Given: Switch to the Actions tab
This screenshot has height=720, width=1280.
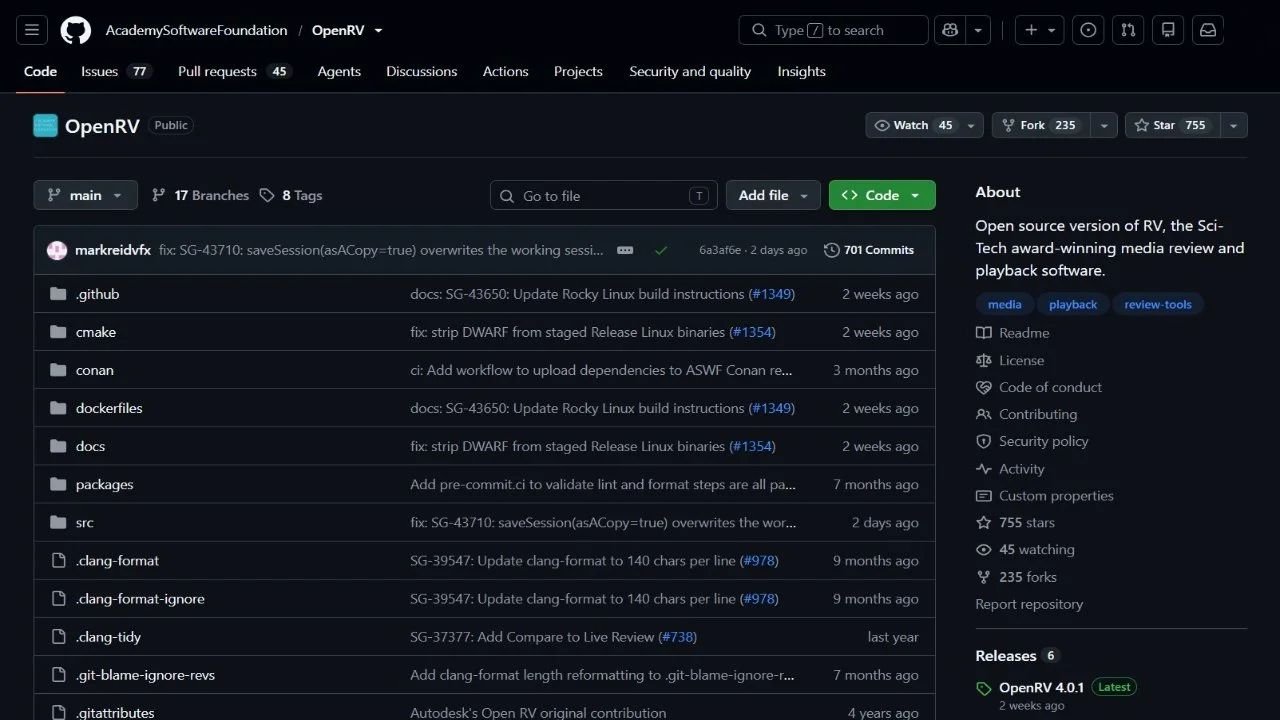Looking at the screenshot, I should pyautogui.click(x=506, y=71).
